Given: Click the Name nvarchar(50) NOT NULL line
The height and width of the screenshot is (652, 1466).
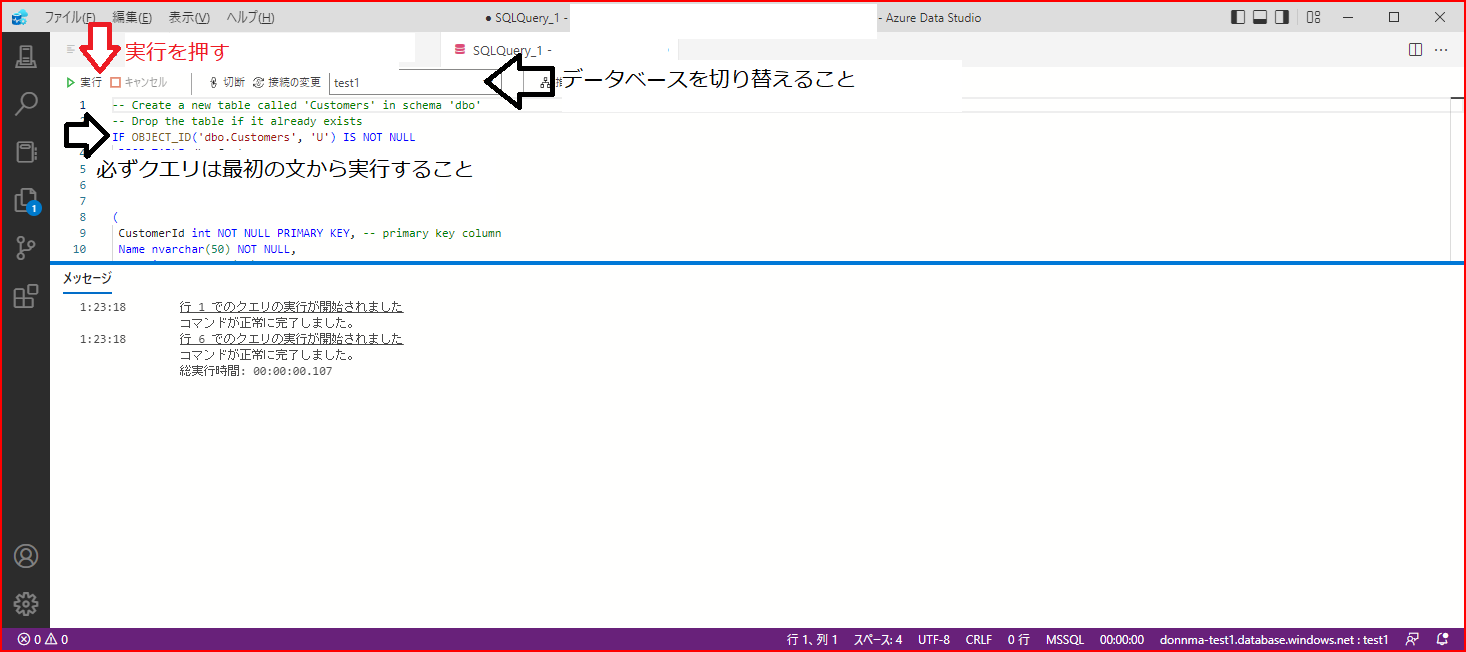Looking at the screenshot, I should coord(207,249).
